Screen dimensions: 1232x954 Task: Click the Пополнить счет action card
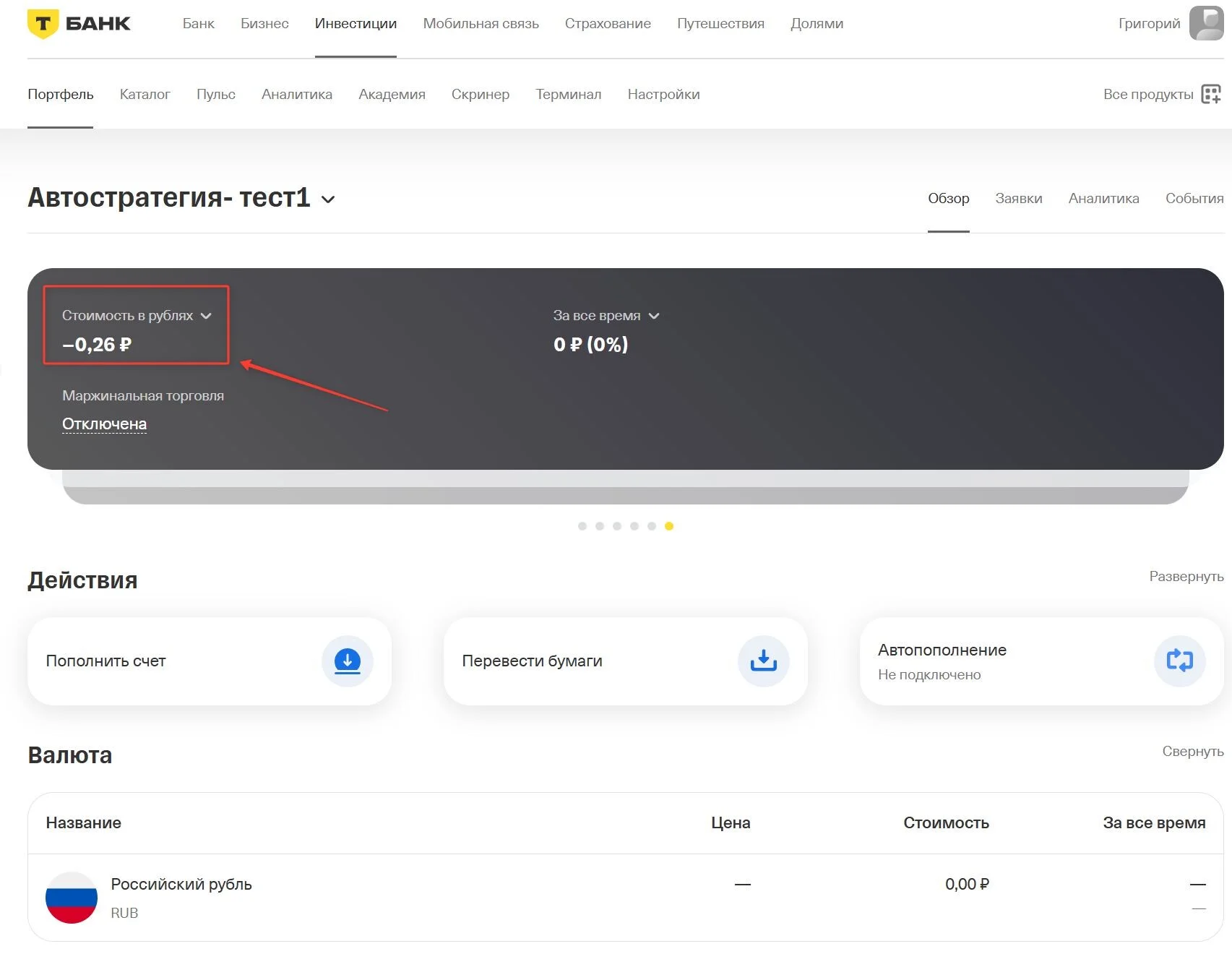pos(210,661)
